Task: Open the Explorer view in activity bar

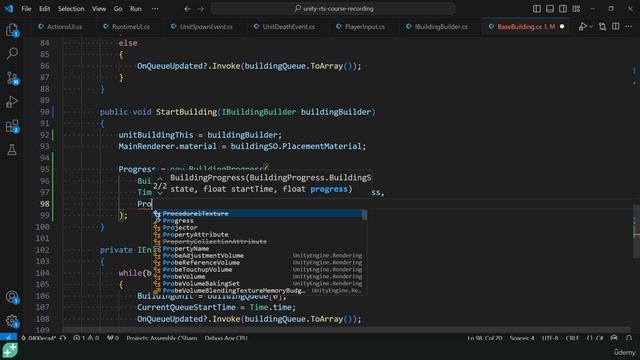Action: click(x=12, y=30)
